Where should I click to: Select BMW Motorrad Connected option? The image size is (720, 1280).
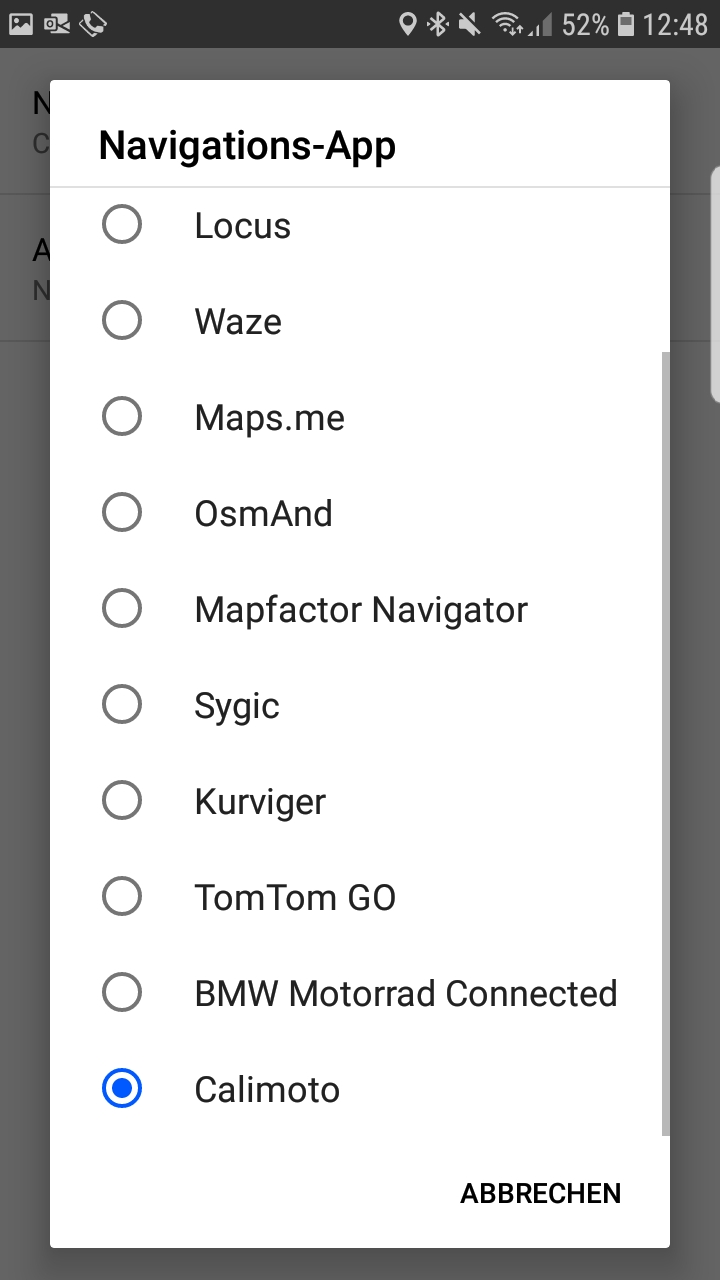coord(122,993)
